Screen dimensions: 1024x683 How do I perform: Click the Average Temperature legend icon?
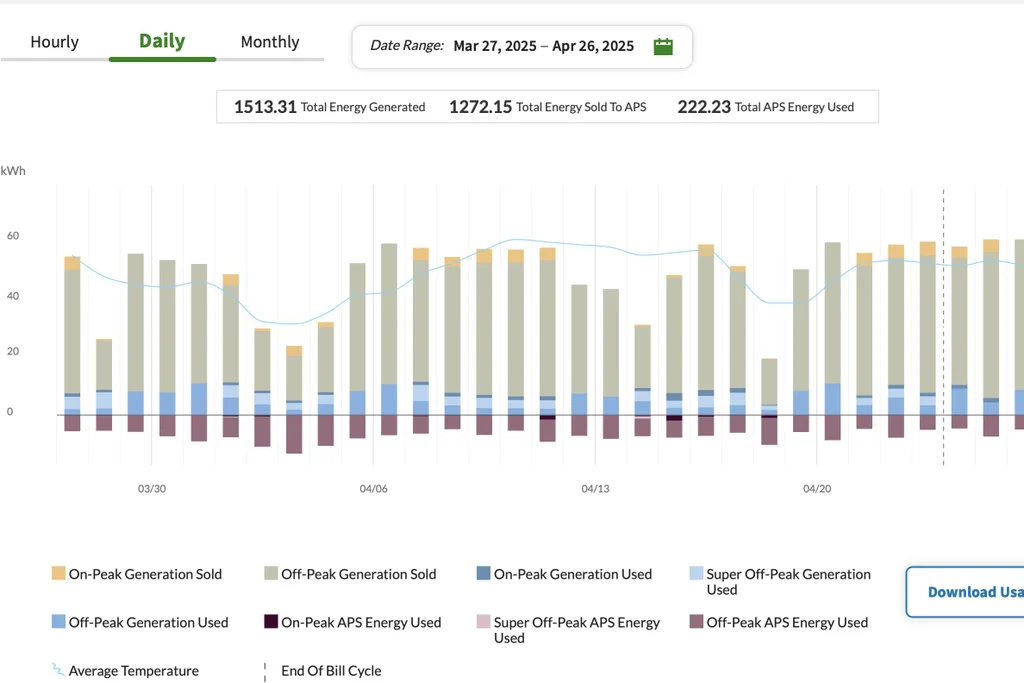pos(58,670)
